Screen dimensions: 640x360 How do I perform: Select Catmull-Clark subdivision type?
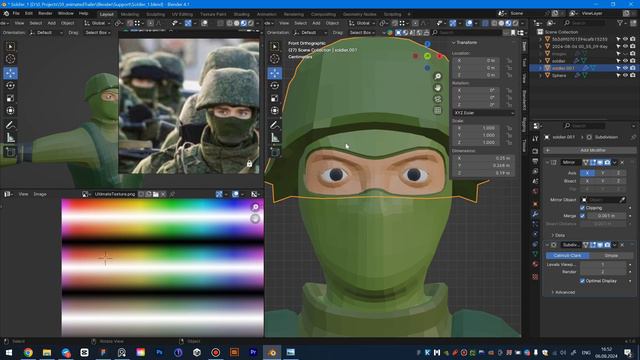click(x=568, y=256)
